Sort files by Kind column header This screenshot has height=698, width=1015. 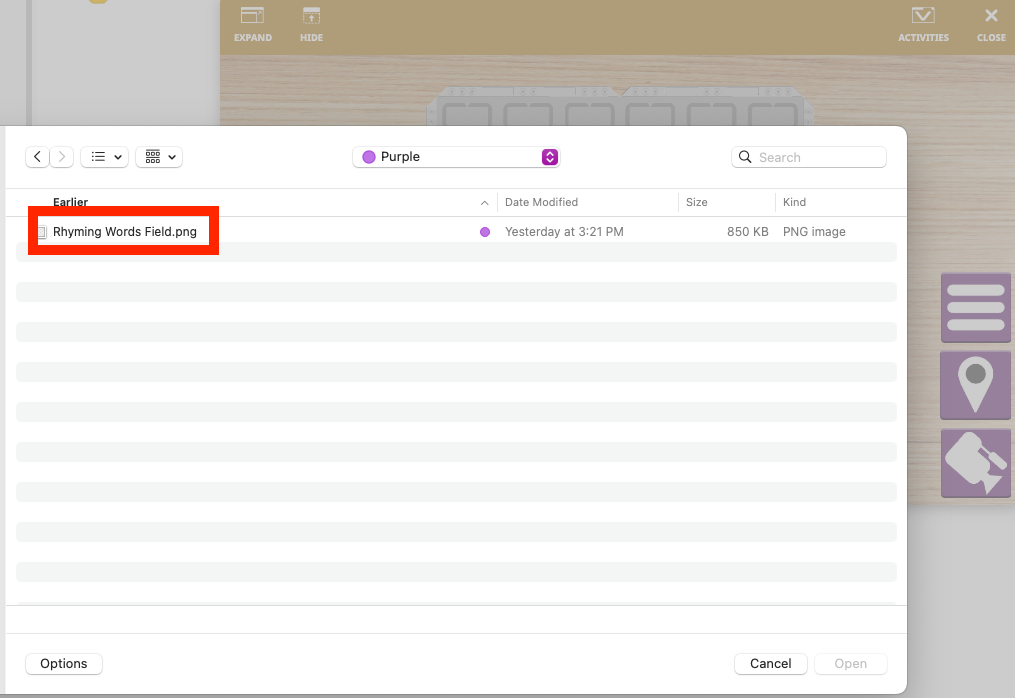[794, 202]
